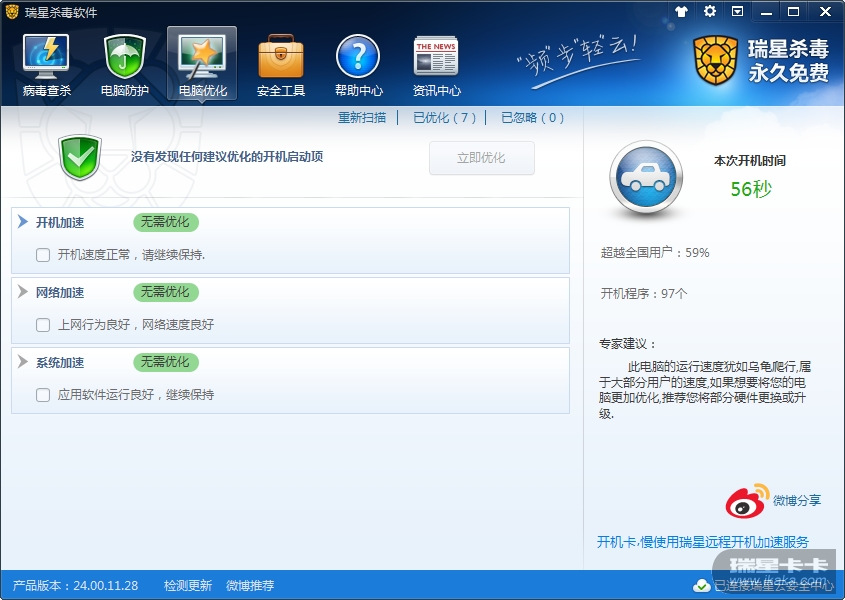The image size is (845, 600).
Task: Click 检测更新 in the status bar
Action: pos(188,585)
